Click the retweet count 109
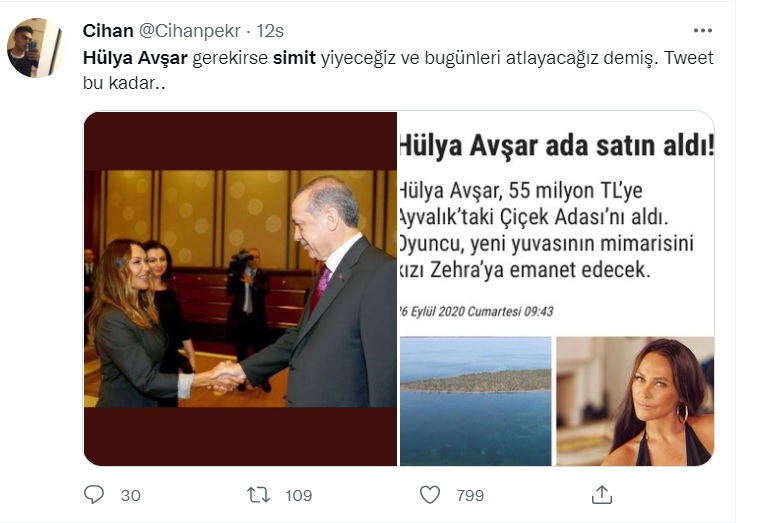This screenshot has height=523, width=759. 299,495
